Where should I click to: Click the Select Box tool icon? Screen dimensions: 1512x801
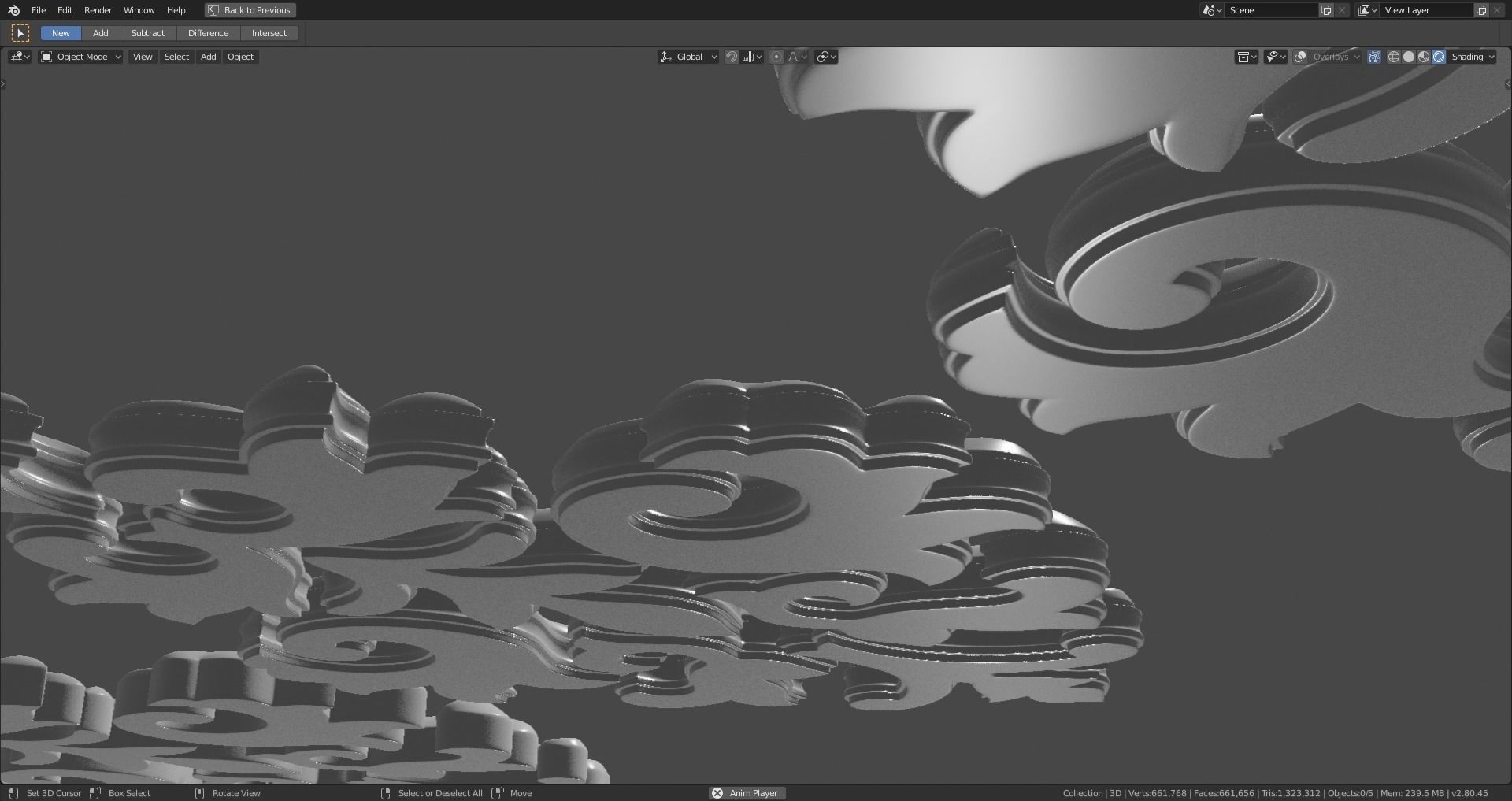(x=20, y=33)
